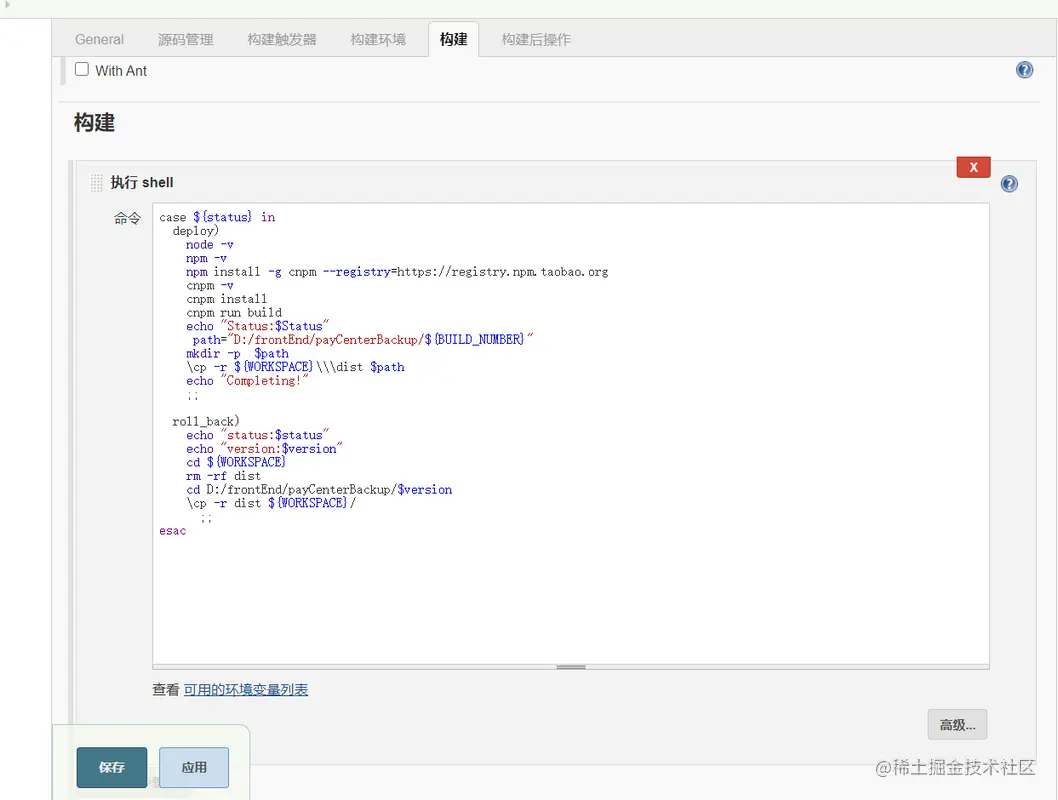Click the 'deploy)' case label

[196, 231]
